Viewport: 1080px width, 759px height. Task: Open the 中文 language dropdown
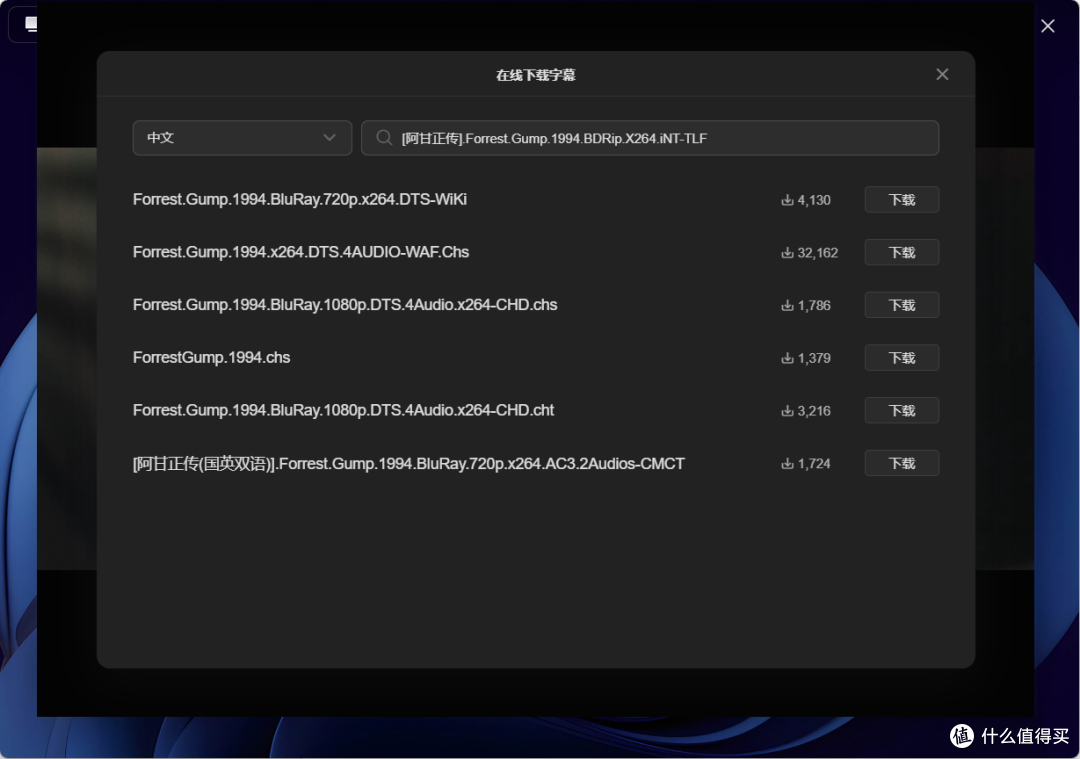242,138
